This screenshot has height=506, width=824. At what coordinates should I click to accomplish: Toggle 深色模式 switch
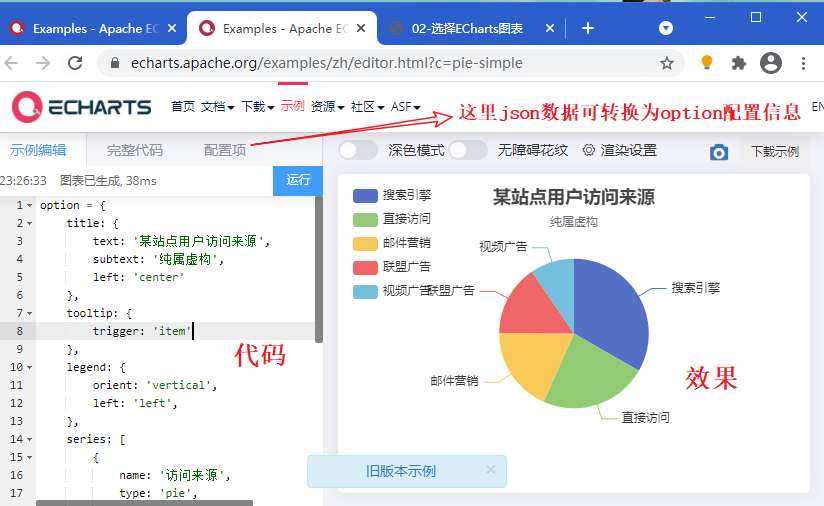(x=358, y=151)
